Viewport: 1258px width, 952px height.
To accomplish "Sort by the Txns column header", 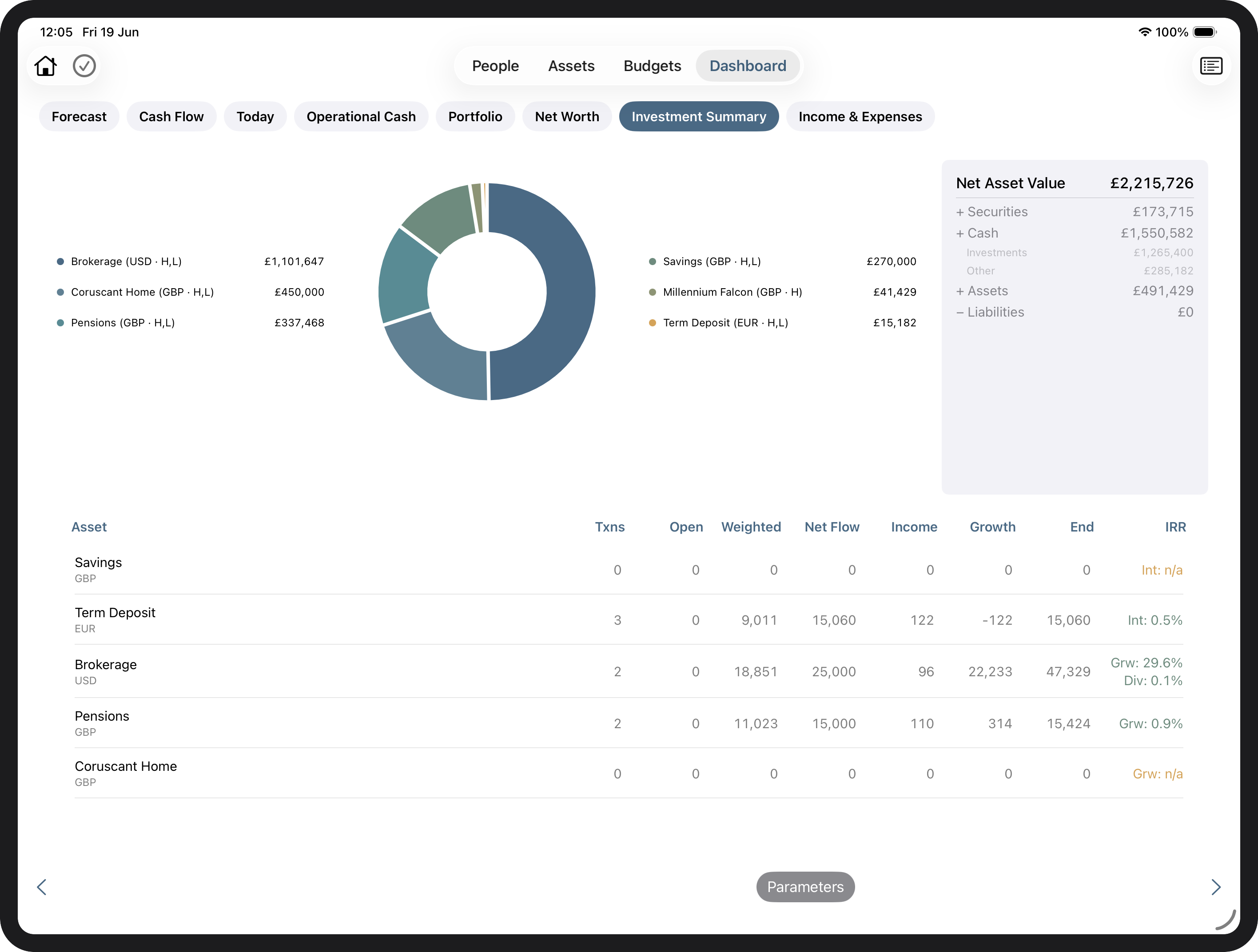I will point(609,527).
